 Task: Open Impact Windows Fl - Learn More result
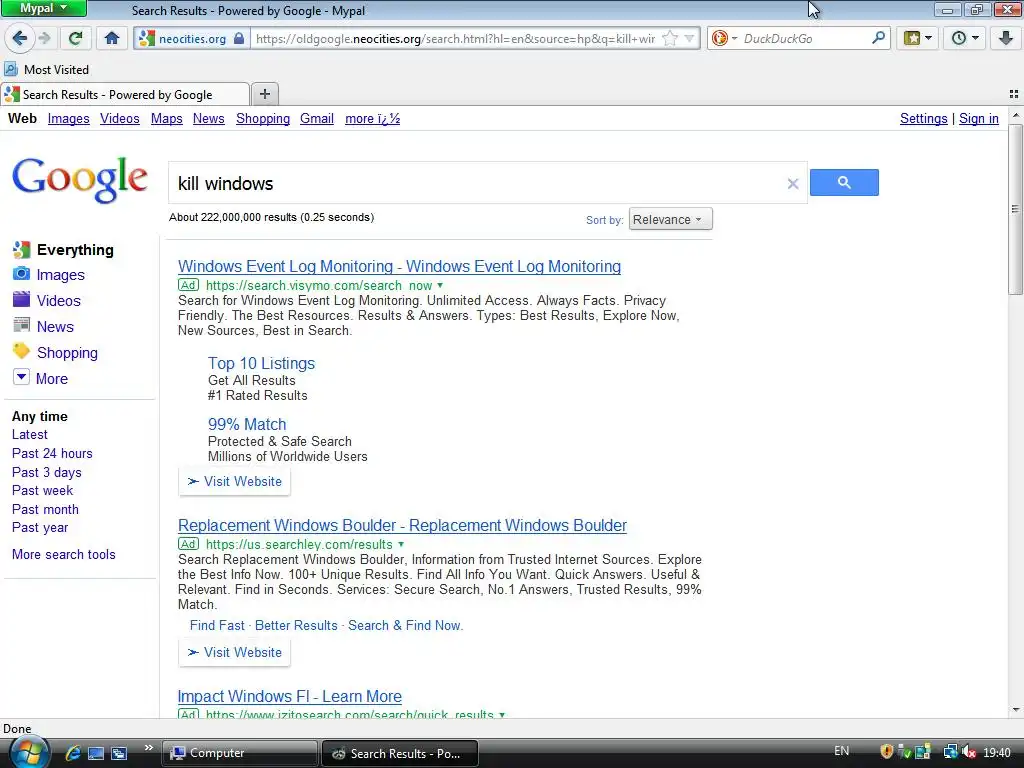[x=289, y=696]
